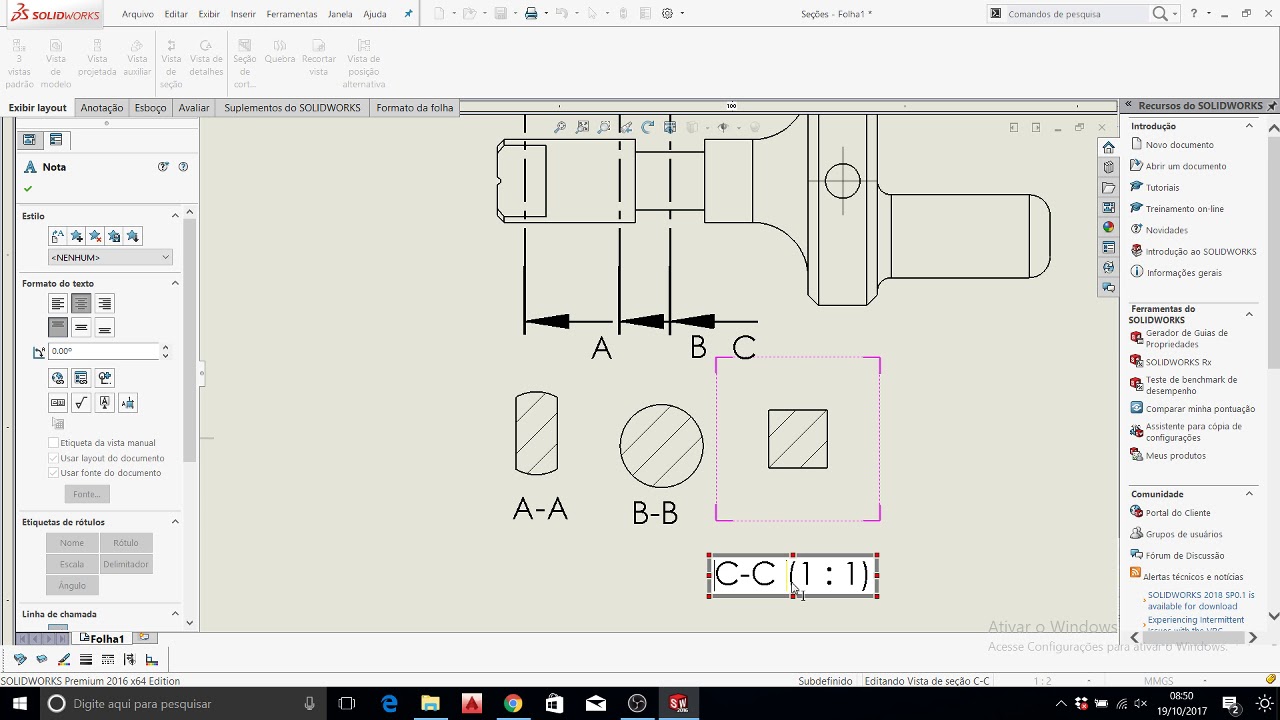Open the Print toolbar icon

click(531, 14)
